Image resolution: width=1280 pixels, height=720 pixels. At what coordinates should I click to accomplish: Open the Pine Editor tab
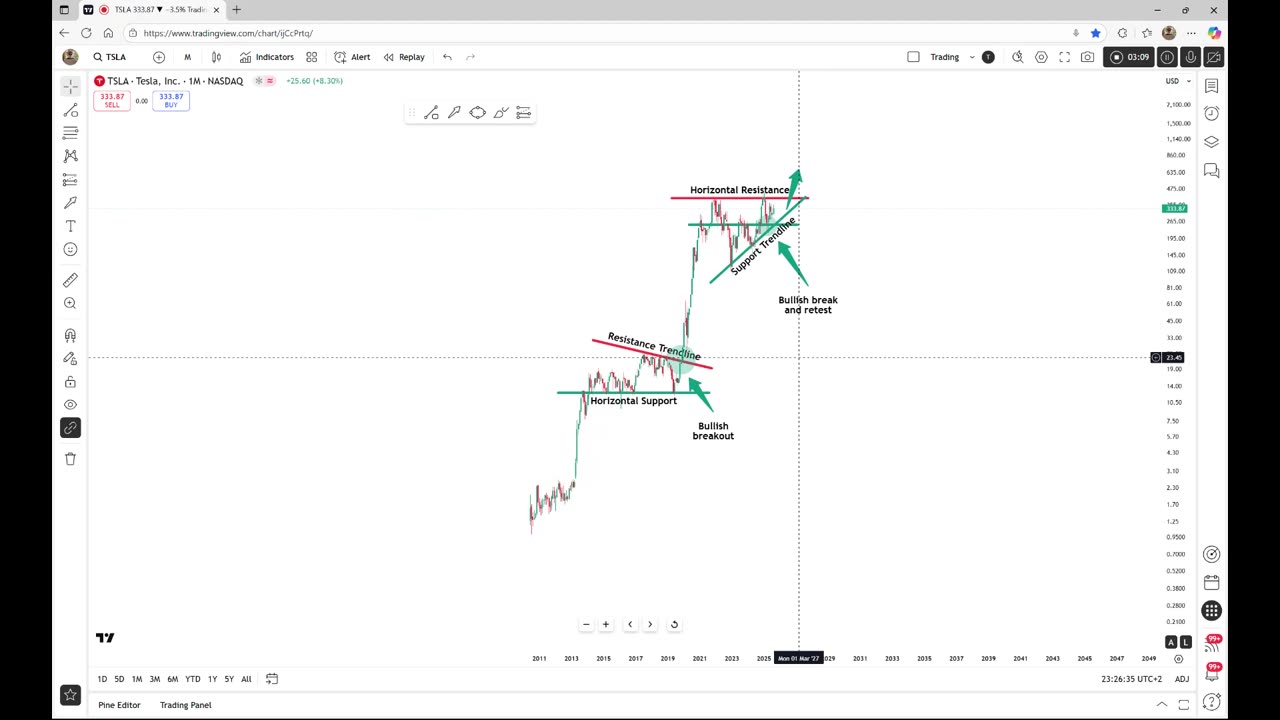tap(119, 705)
